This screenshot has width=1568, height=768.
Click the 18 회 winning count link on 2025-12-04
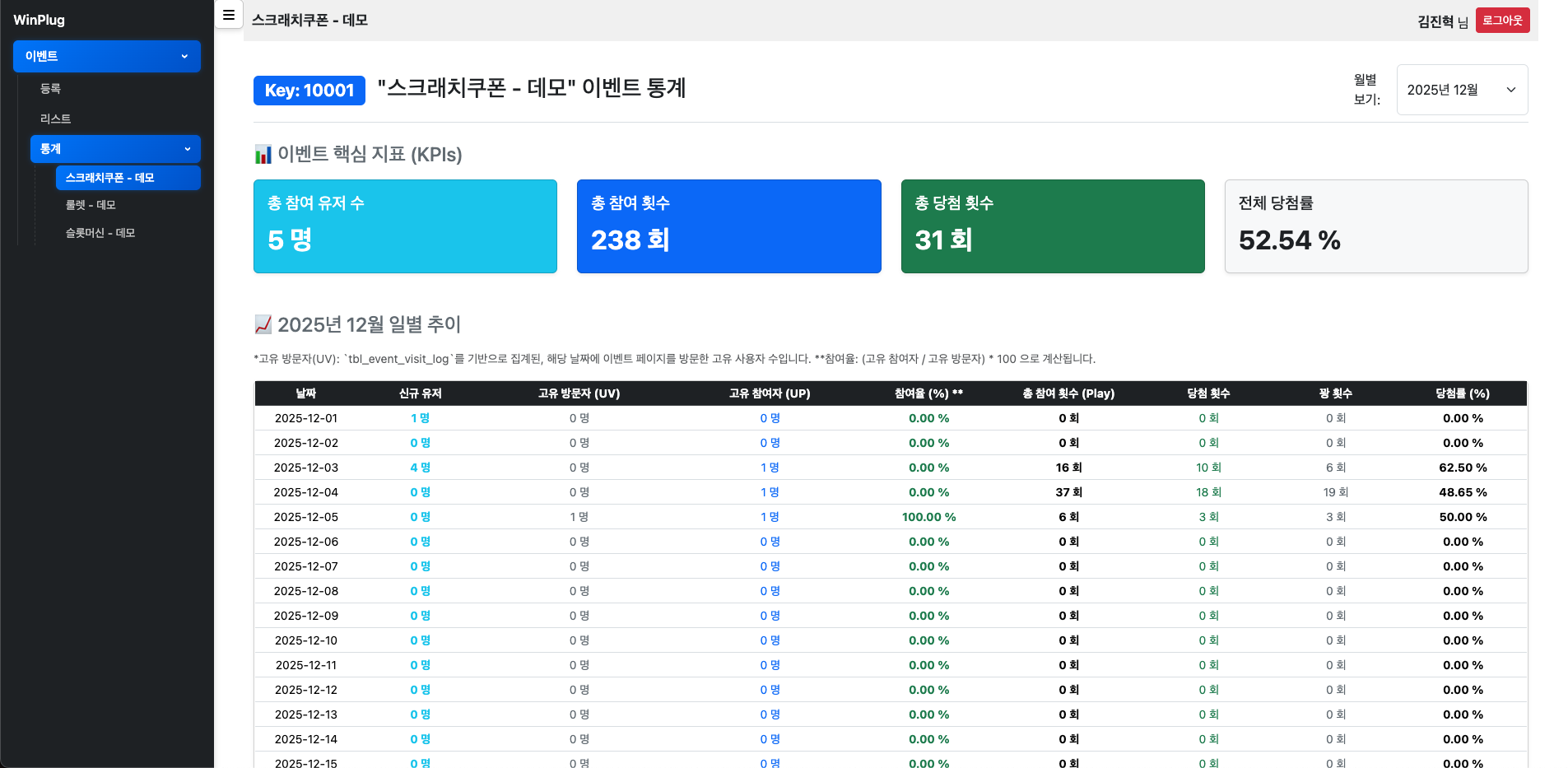coord(1210,492)
